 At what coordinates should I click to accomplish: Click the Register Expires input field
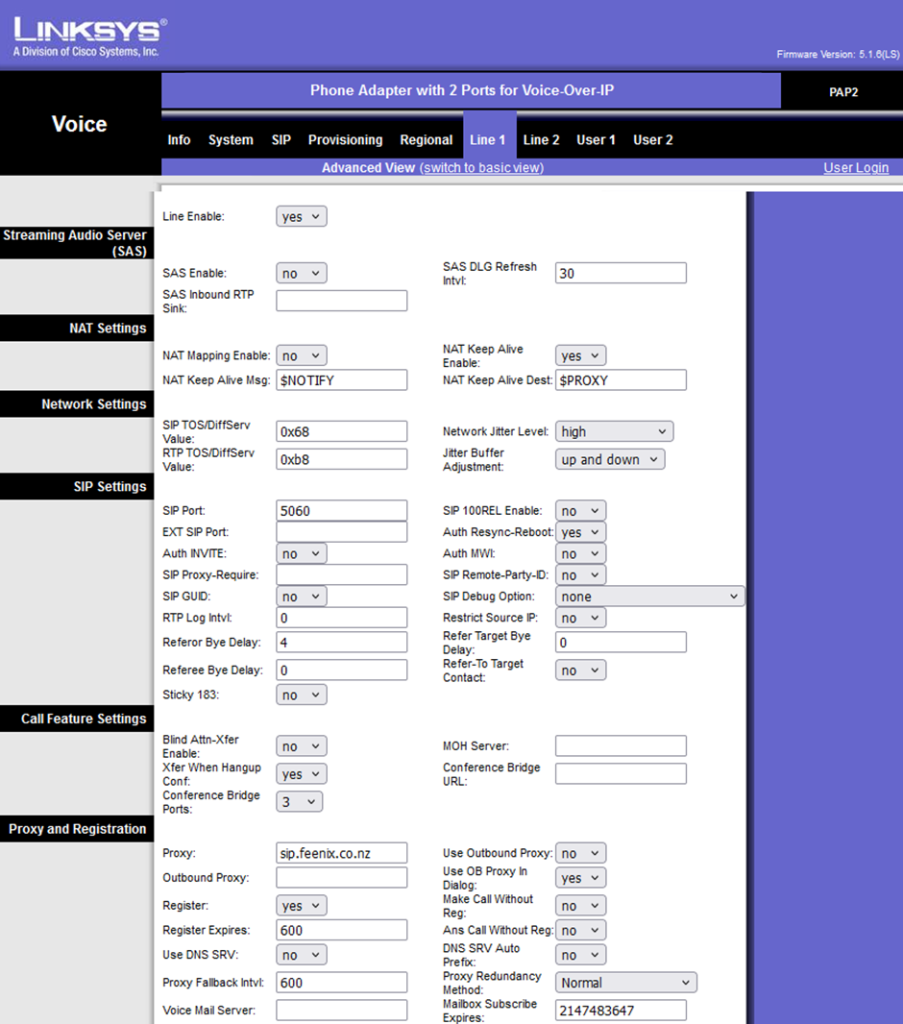click(x=341, y=930)
